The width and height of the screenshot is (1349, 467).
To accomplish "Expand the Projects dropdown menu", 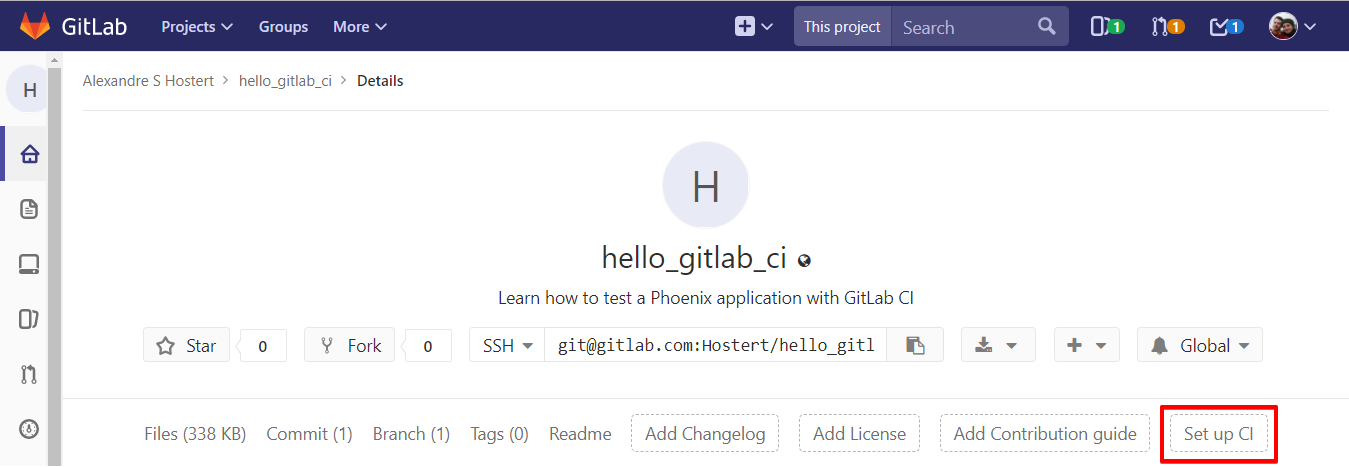I will point(197,27).
